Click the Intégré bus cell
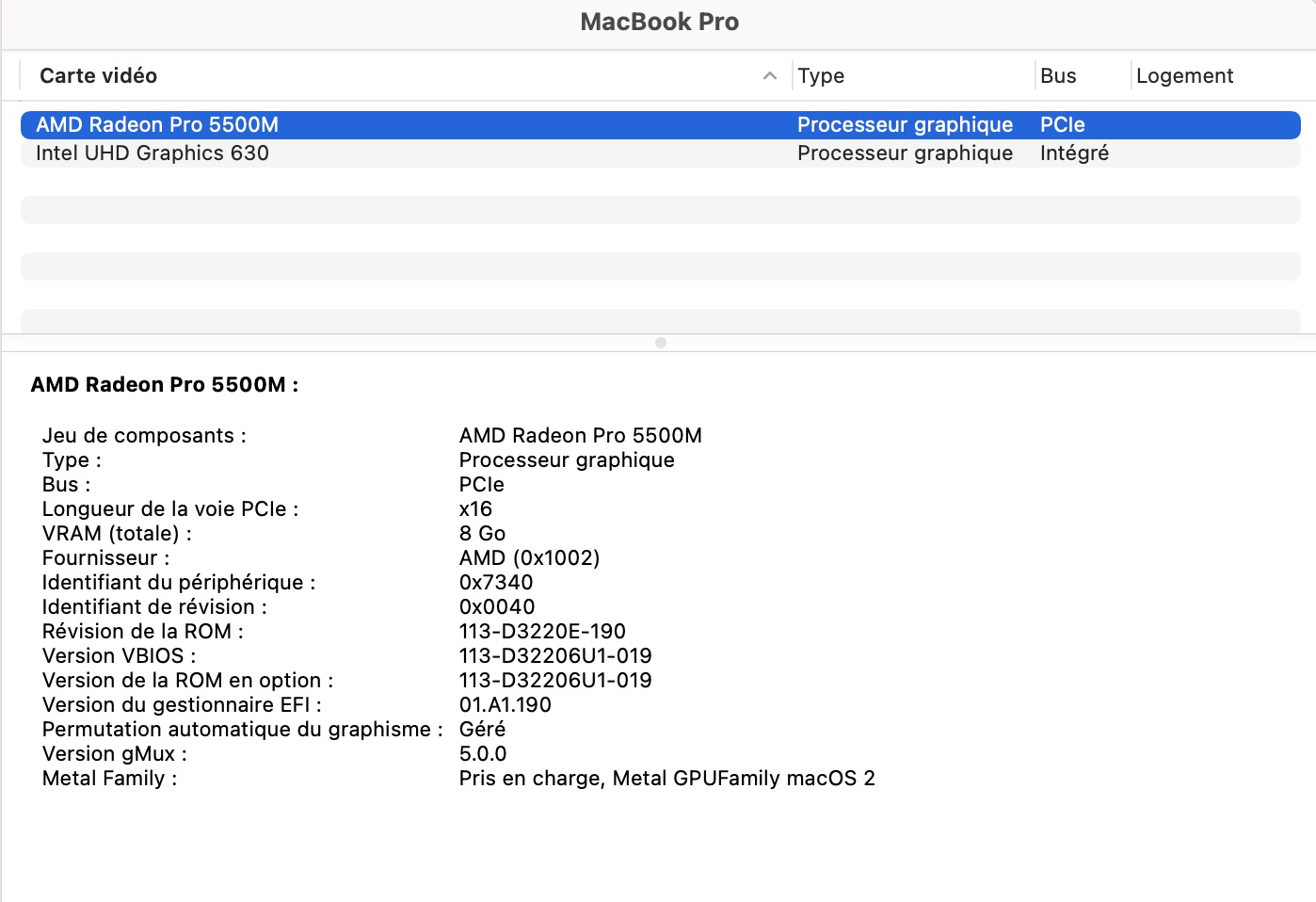Screen dimensions: 1316x902 click(1074, 153)
